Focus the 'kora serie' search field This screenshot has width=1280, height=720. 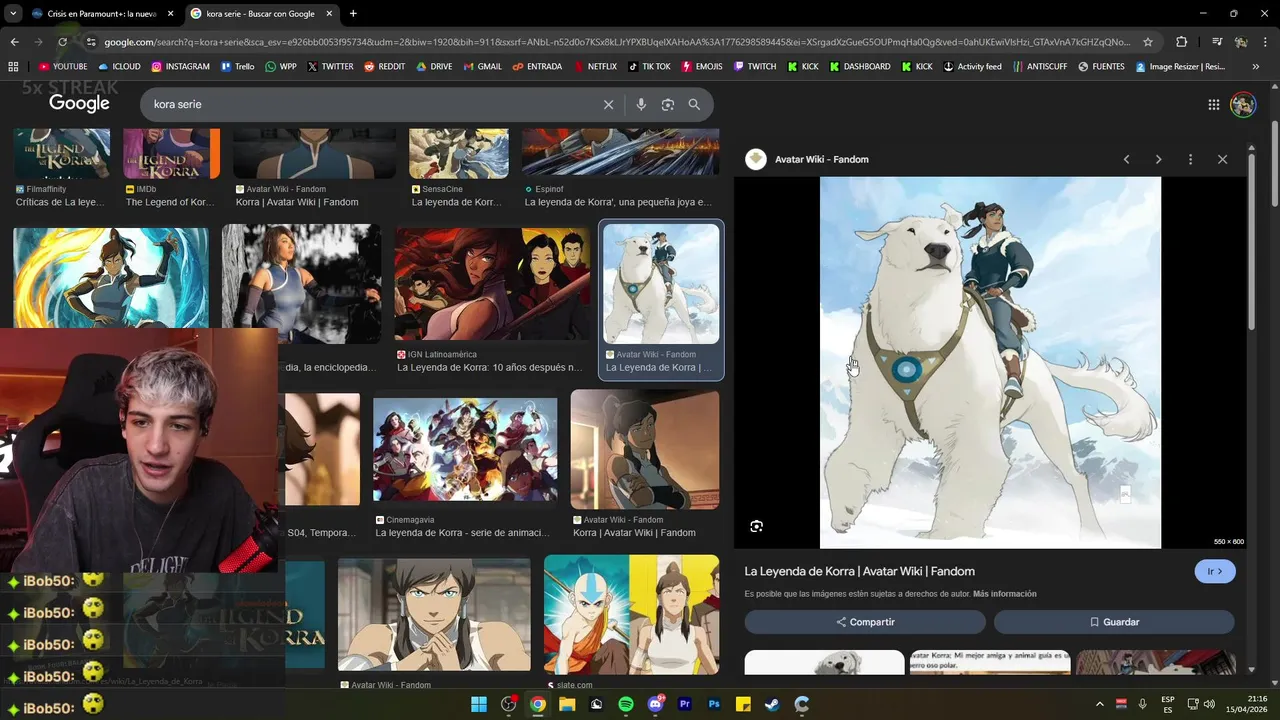370,104
